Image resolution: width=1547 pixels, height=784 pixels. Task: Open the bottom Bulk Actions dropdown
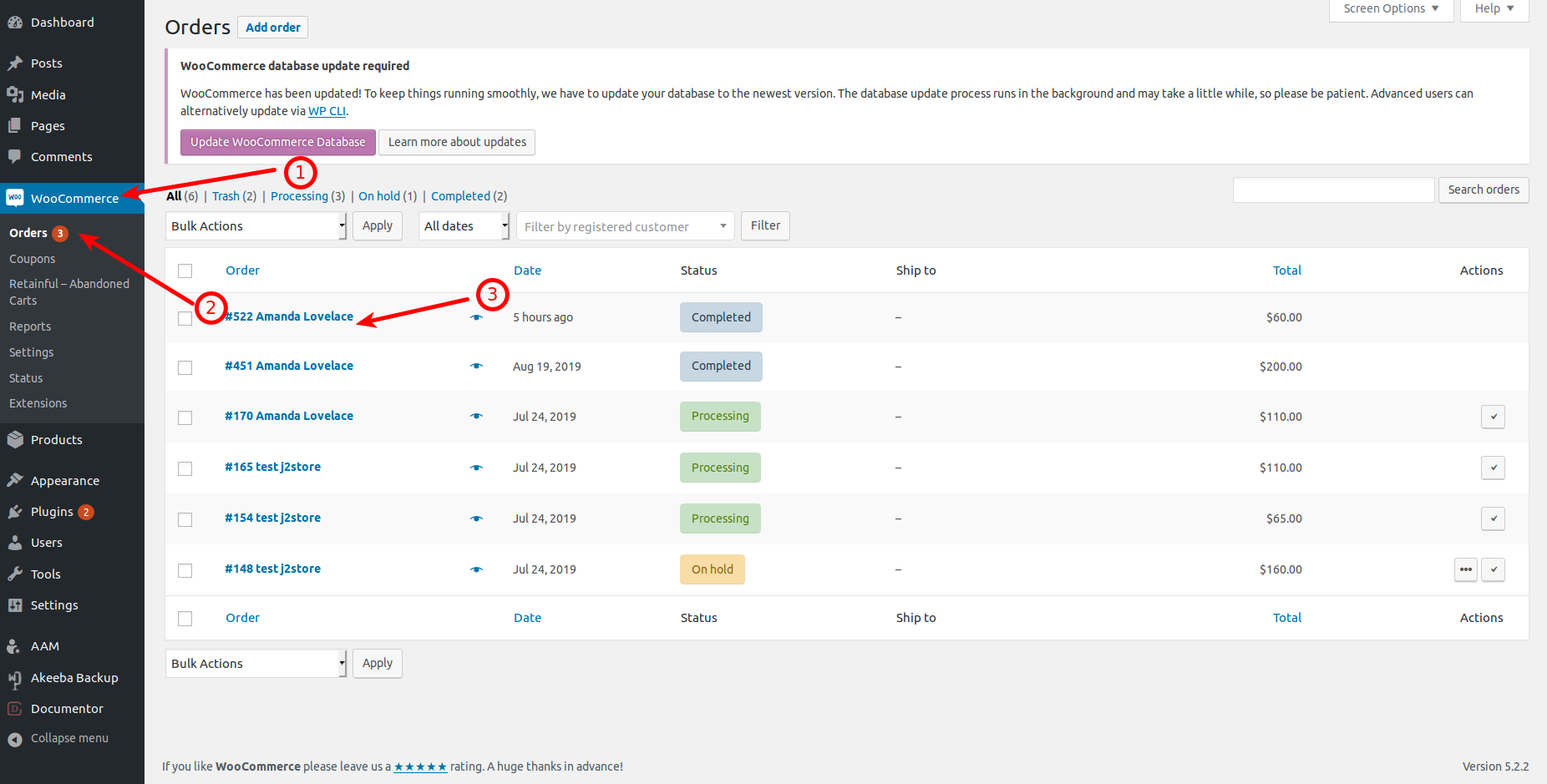[x=256, y=664]
